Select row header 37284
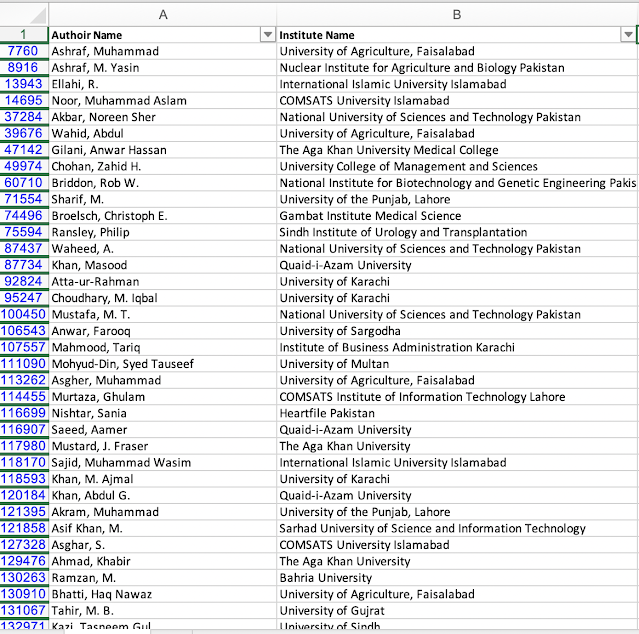 pos(24,117)
